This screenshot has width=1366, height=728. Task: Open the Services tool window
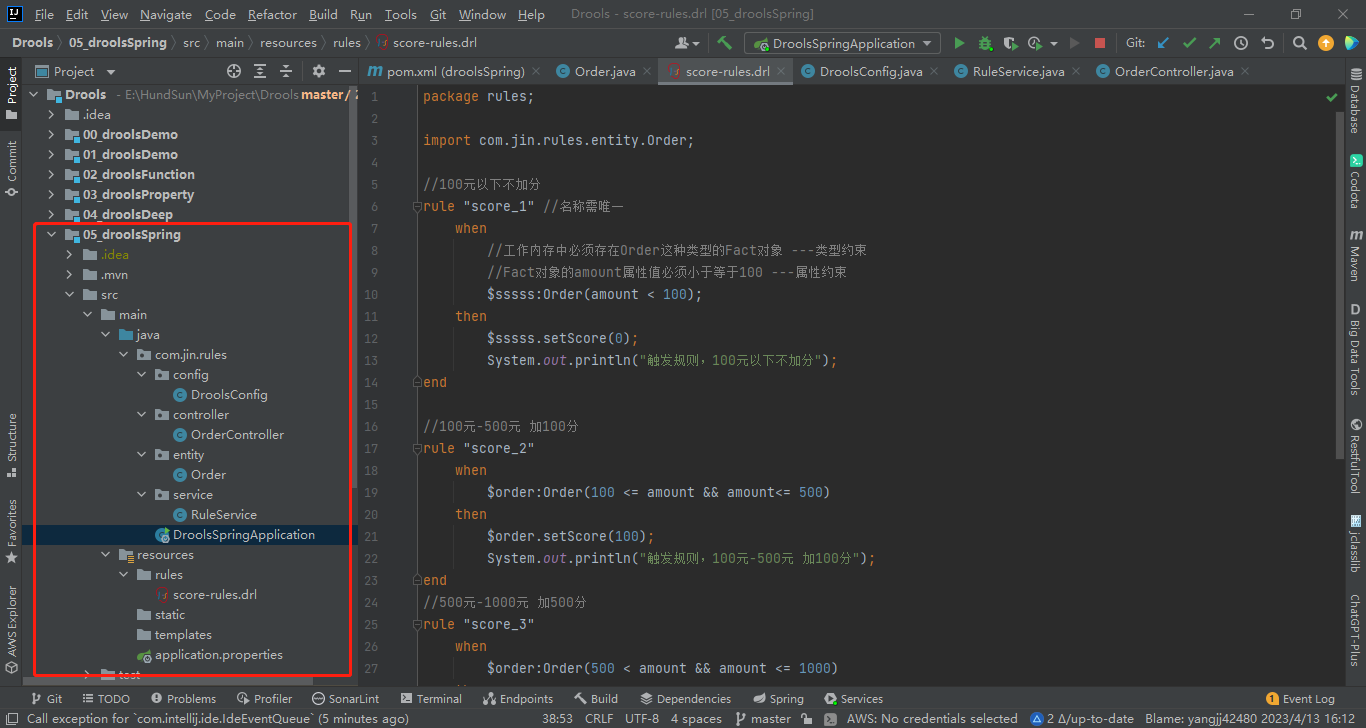coord(854,699)
